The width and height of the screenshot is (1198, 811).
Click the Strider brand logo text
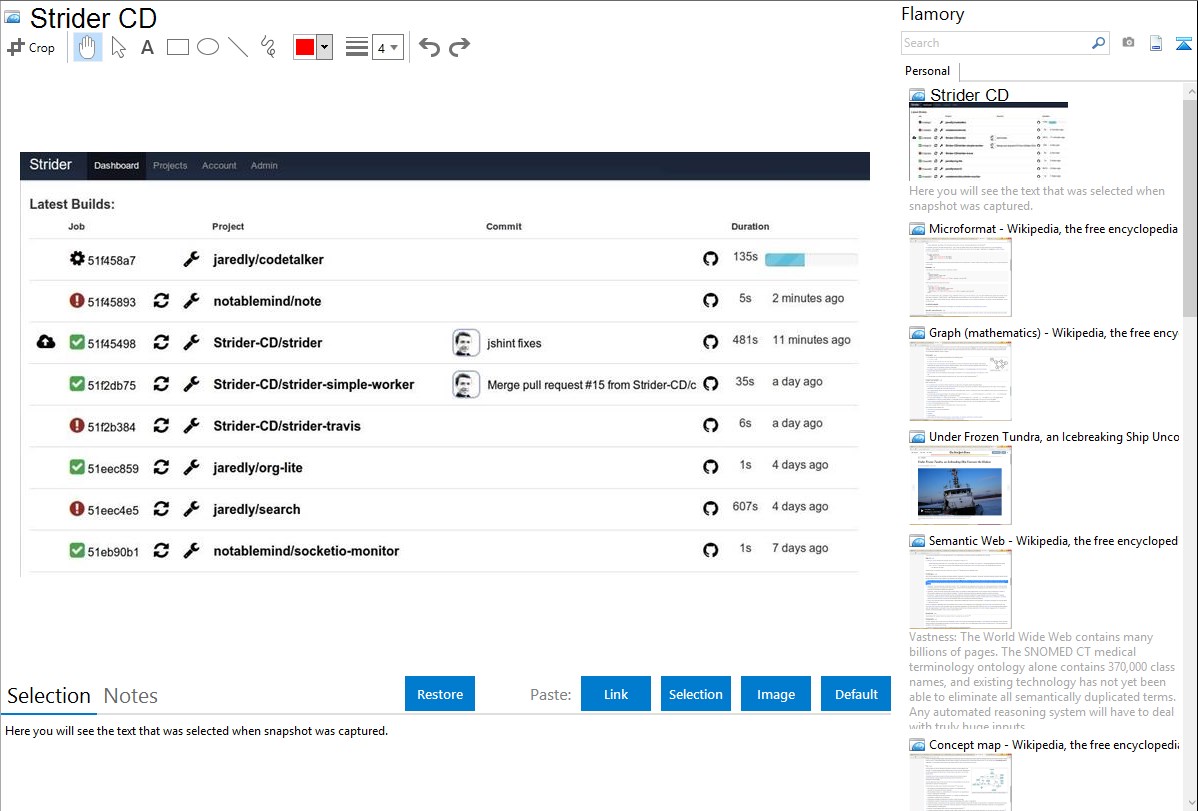click(x=50, y=165)
